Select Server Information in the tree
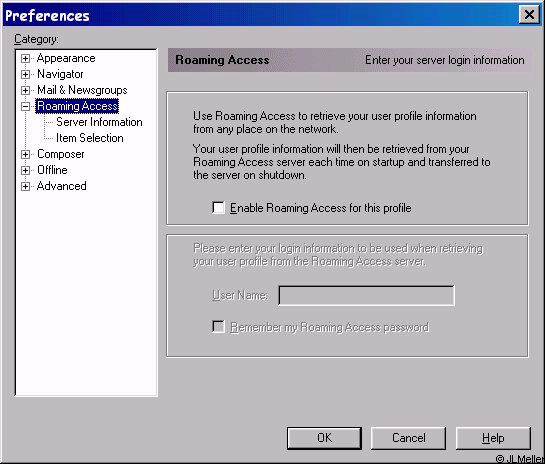 click(x=99, y=122)
